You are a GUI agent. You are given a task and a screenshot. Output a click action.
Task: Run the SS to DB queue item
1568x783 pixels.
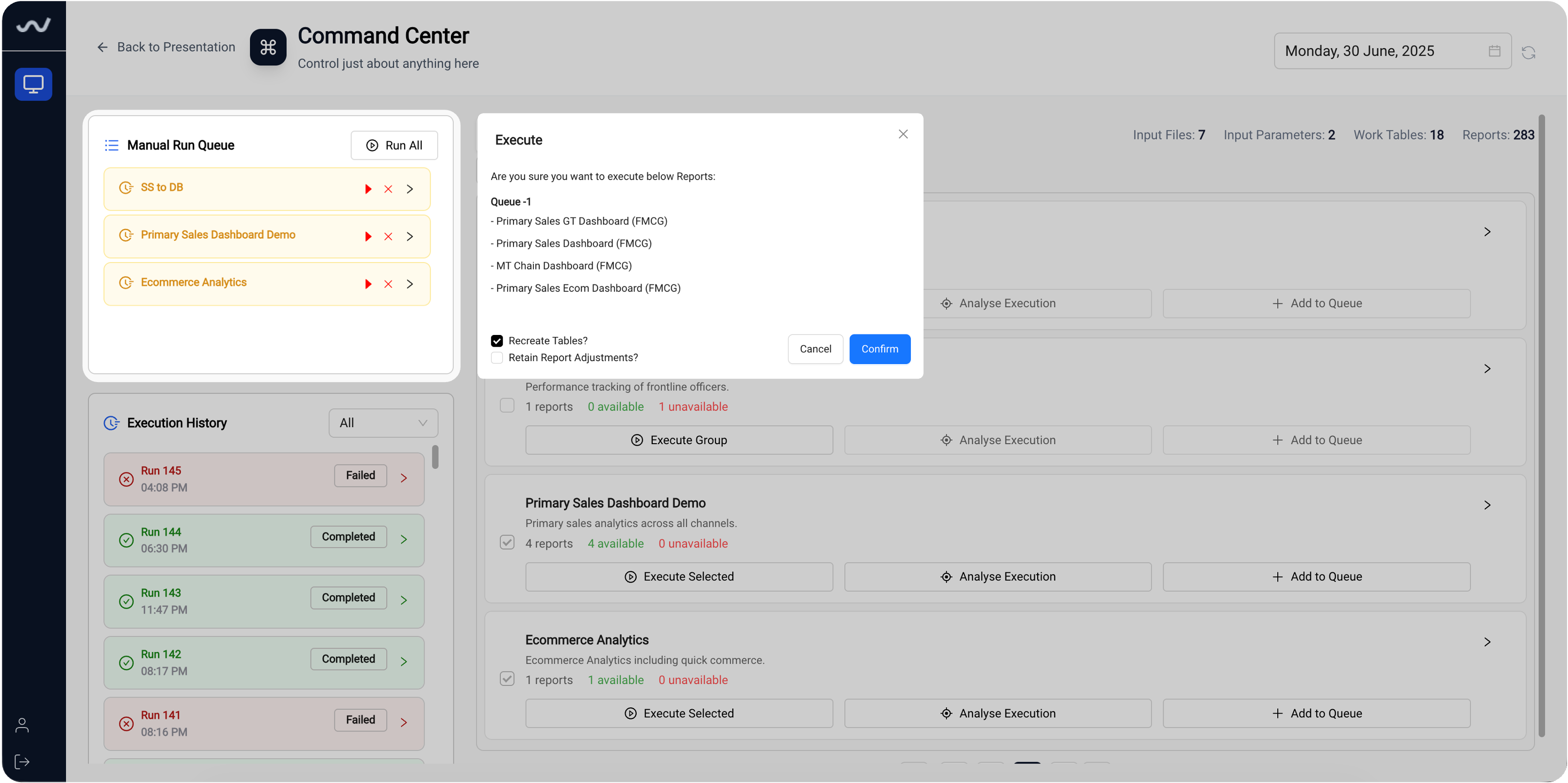pos(368,189)
